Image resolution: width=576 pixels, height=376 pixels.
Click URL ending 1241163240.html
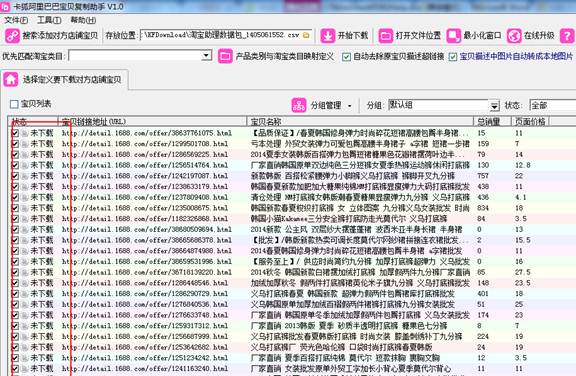[x=145, y=369]
